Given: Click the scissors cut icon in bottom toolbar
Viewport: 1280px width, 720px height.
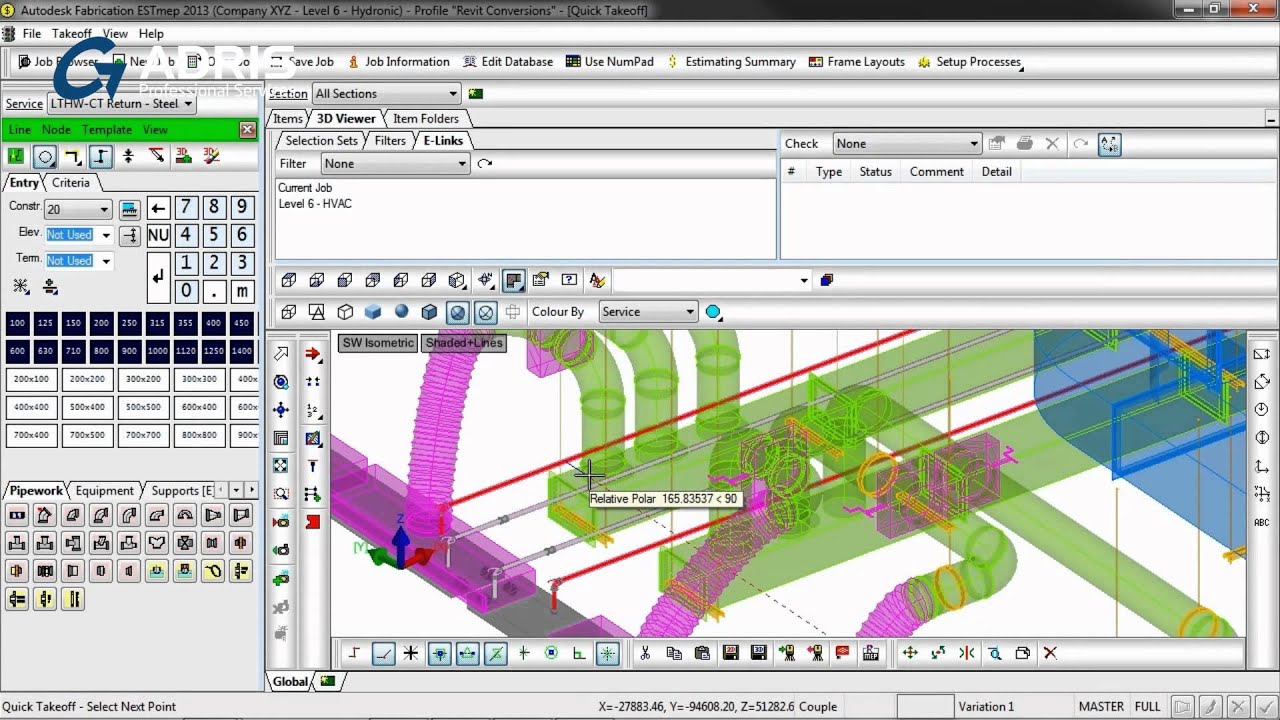Looking at the screenshot, I should point(645,653).
